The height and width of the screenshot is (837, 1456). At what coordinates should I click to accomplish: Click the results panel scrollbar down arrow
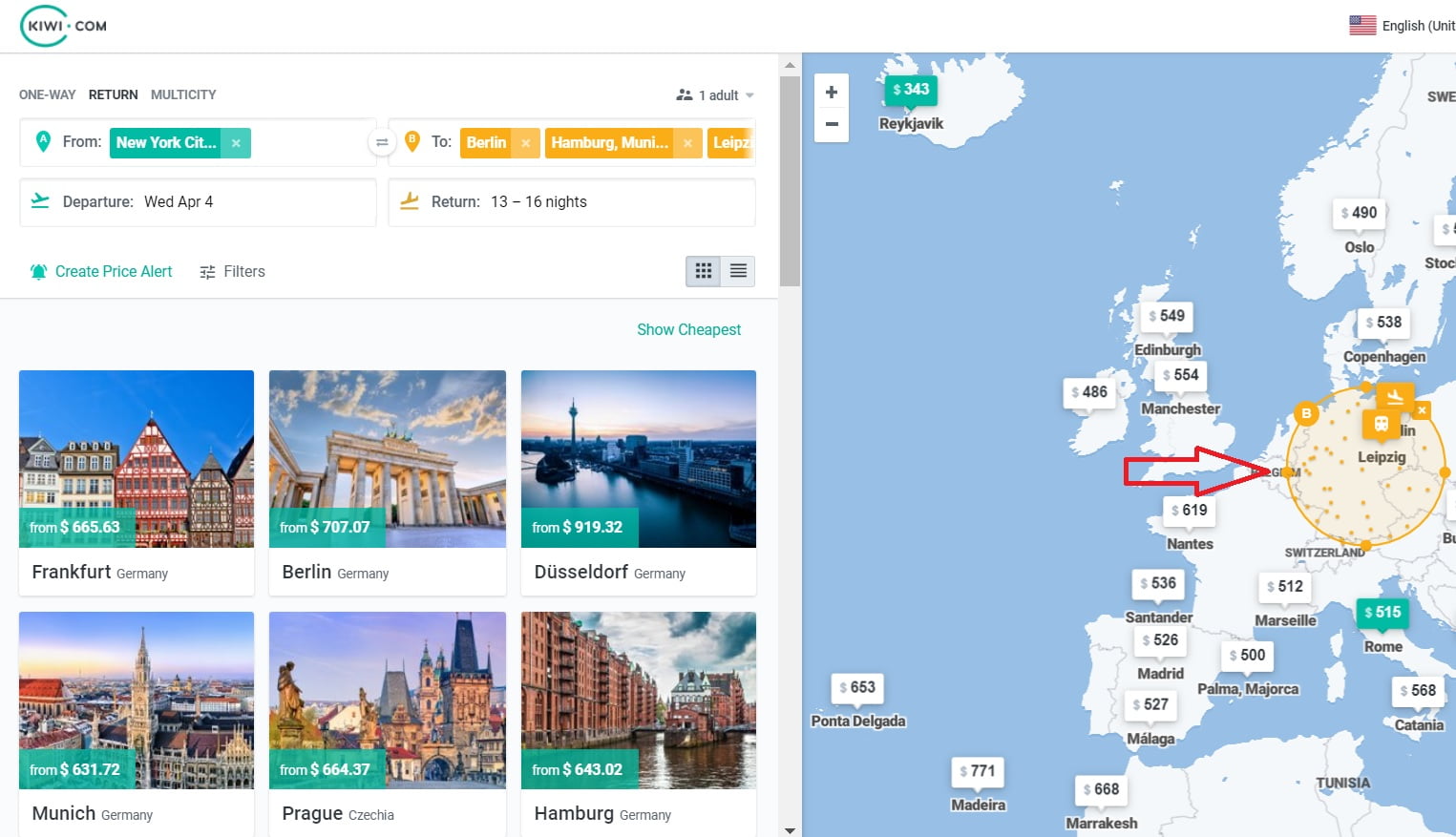pyautogui.click(x=790, y=829)
